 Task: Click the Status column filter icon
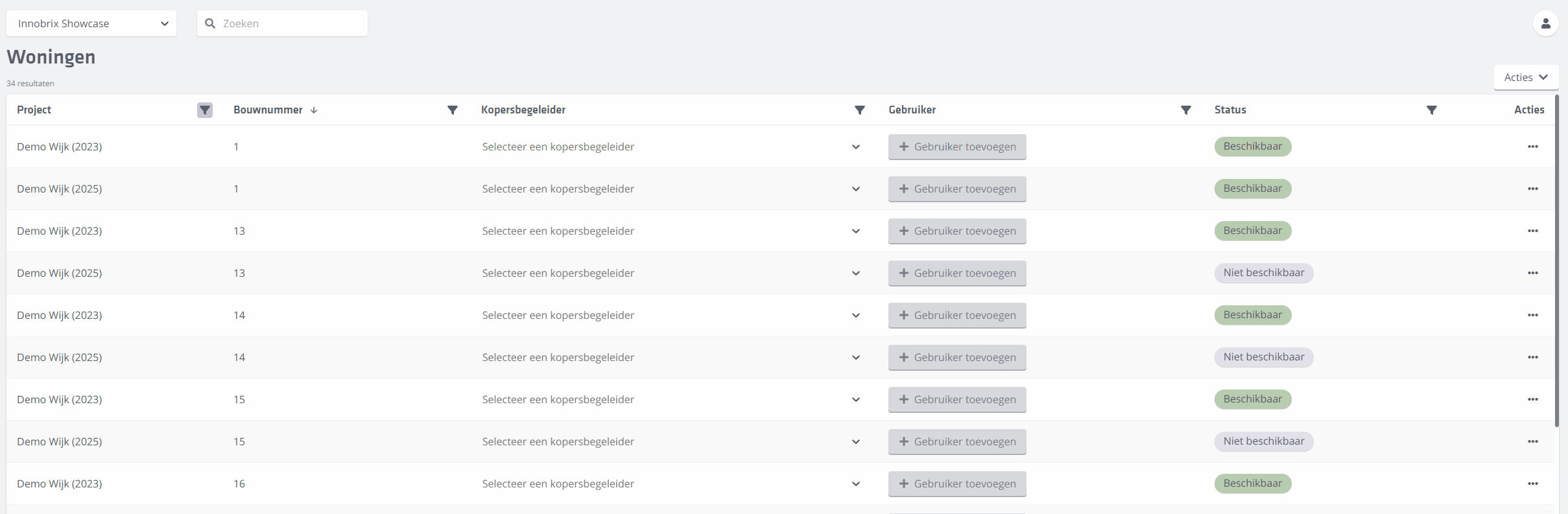click(x=1431, y=110)
